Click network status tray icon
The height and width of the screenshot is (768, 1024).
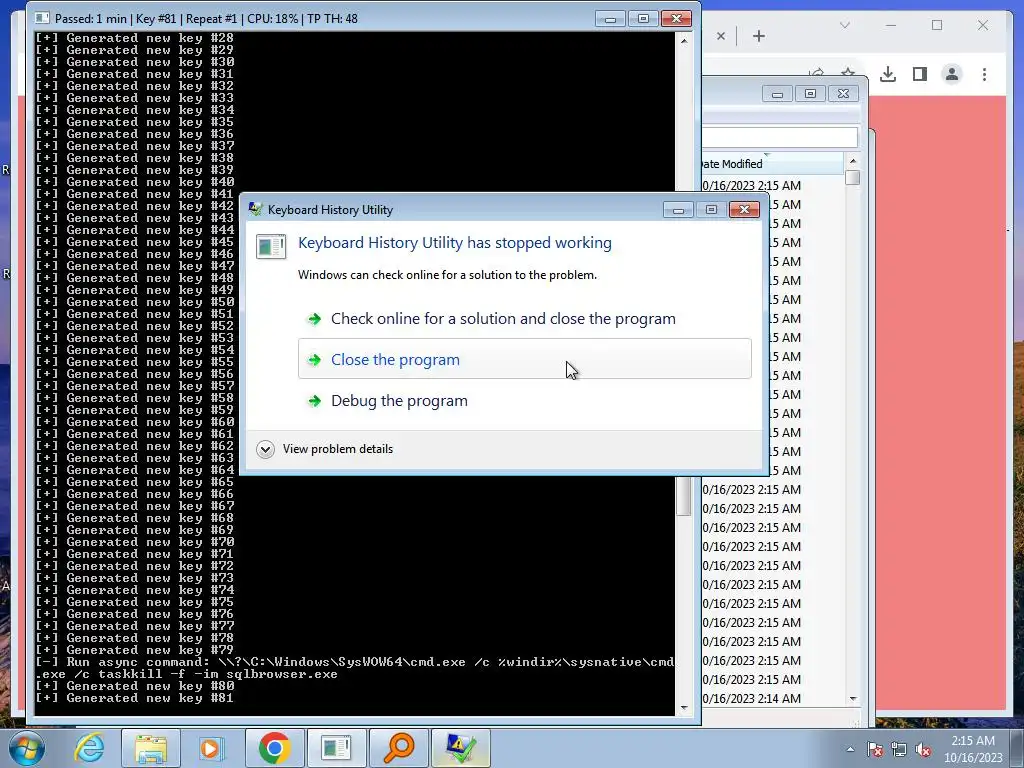899,749
